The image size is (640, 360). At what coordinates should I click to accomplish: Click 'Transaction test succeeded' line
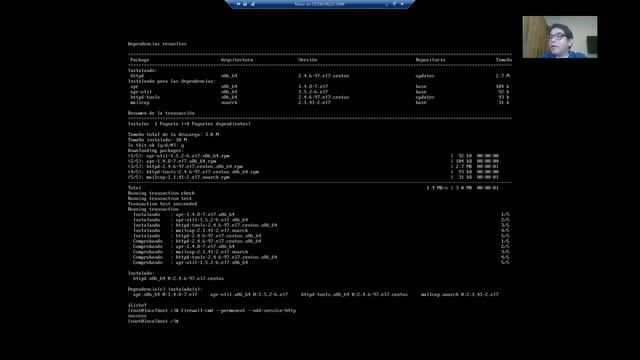(162, 204)
